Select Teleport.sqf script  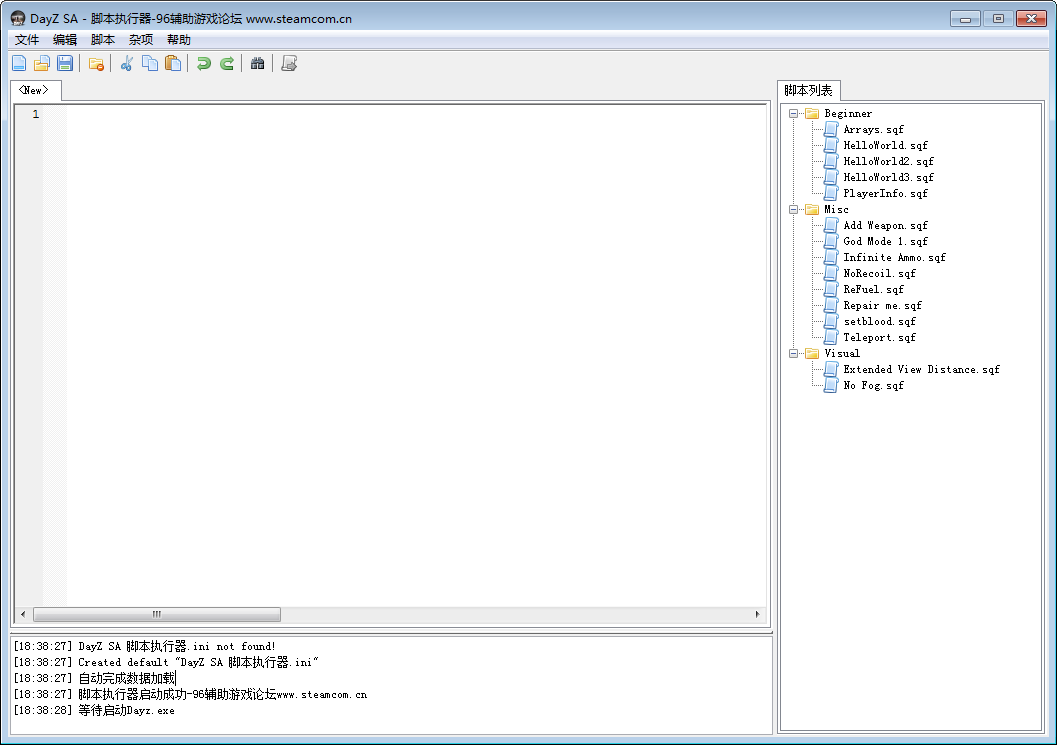tap(879, 338)
